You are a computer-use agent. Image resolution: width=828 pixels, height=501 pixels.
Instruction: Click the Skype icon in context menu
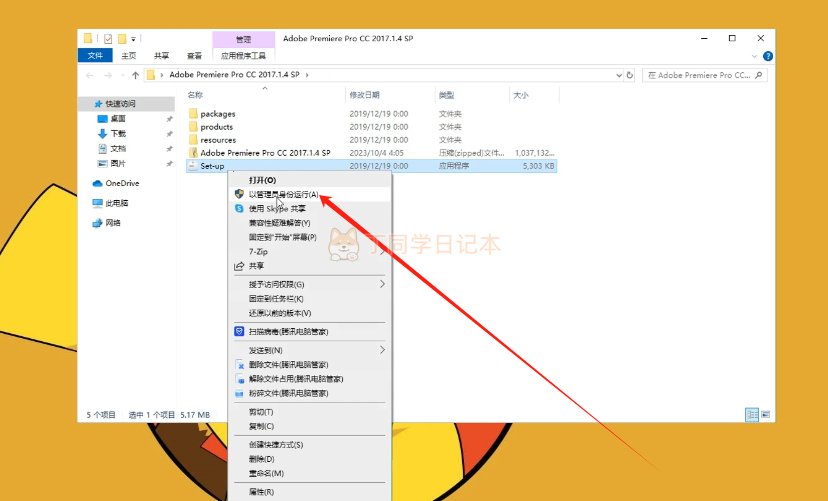tap(239, 208)
